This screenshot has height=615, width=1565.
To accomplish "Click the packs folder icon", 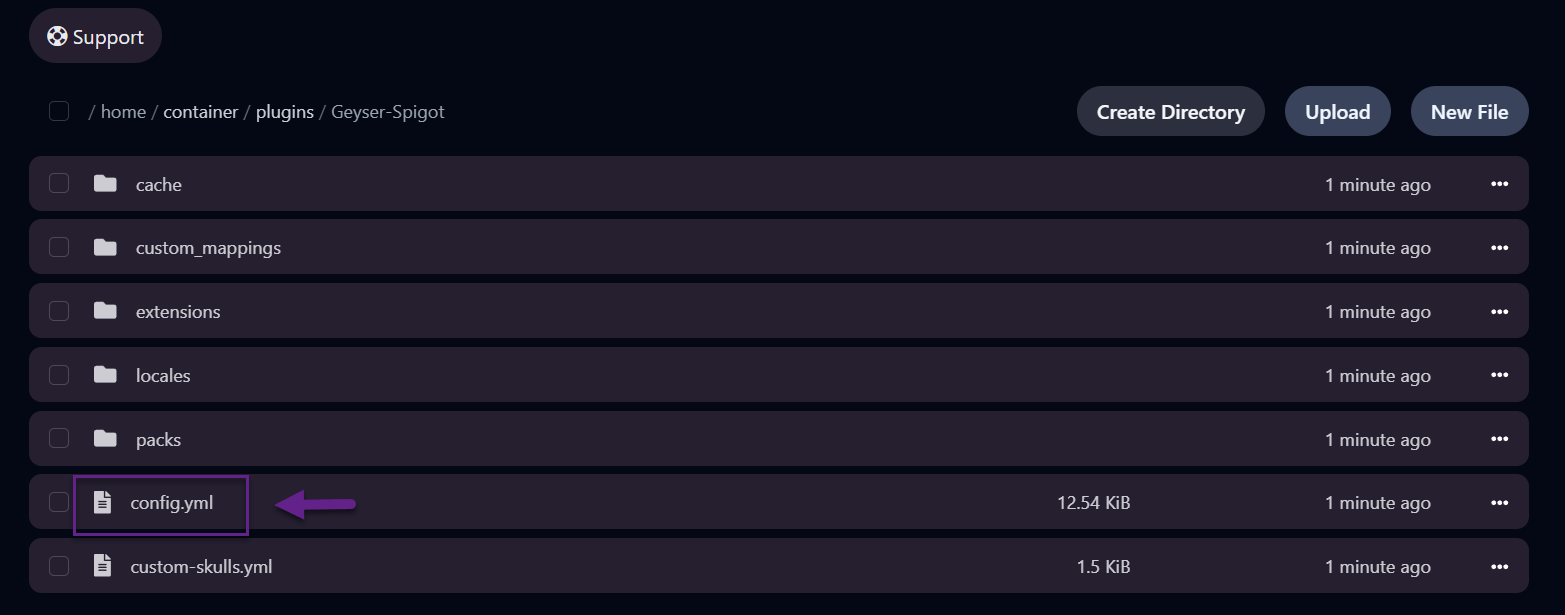I will 105,439.
